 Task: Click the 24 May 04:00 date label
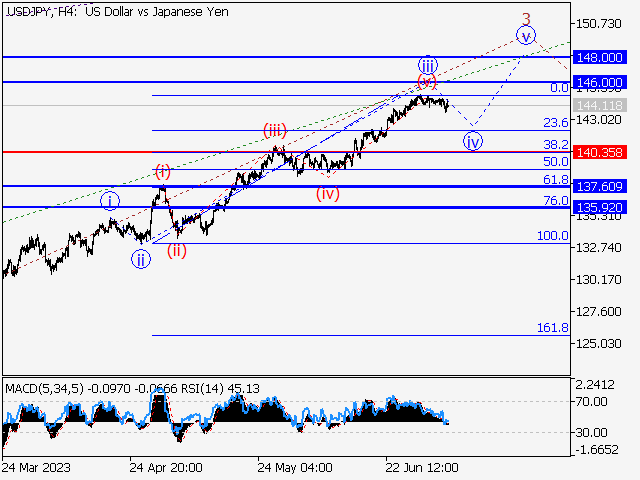tap(294, 467)
